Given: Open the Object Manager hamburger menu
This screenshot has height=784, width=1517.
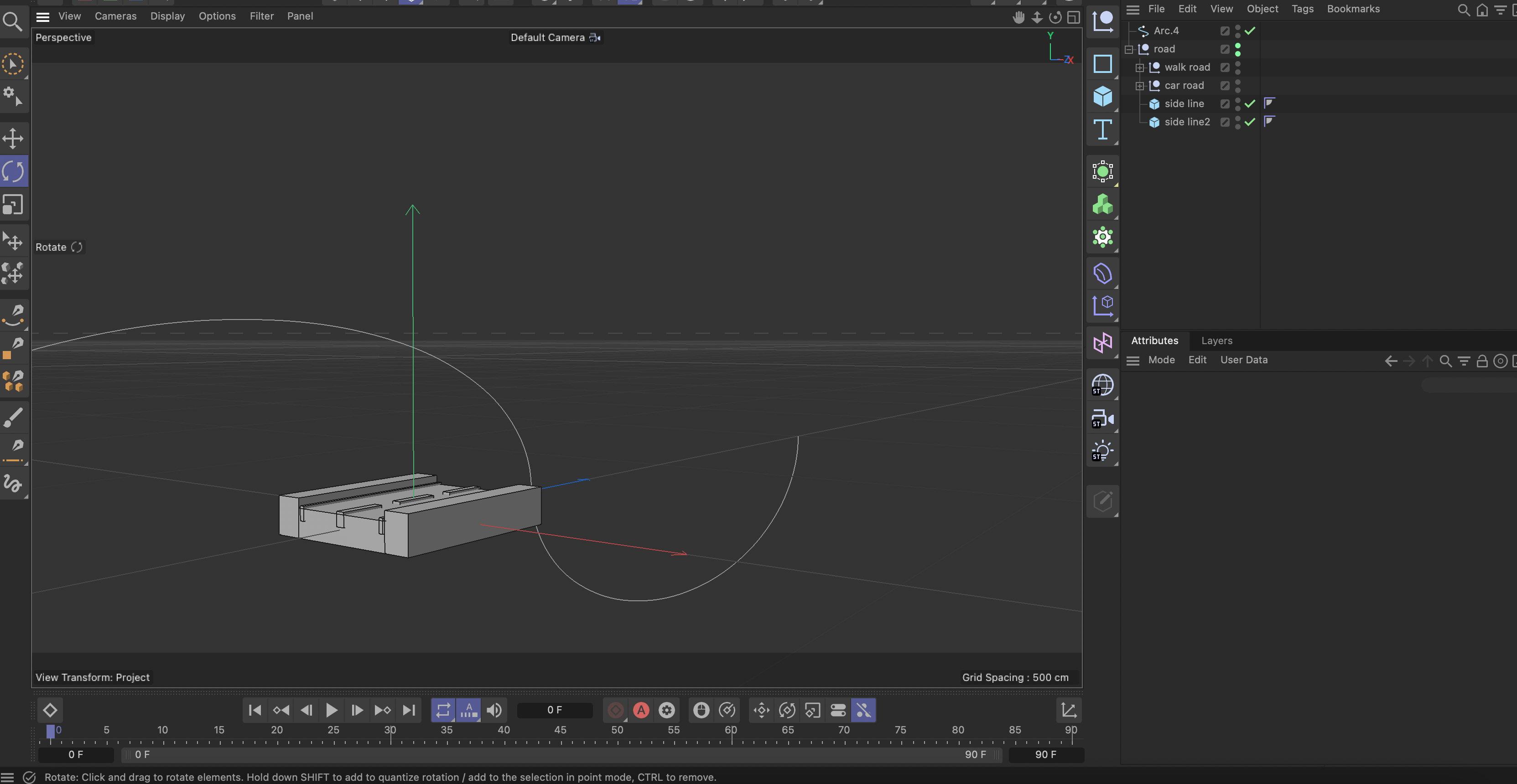Looking at the screenshot, I should pos(1133,10).
